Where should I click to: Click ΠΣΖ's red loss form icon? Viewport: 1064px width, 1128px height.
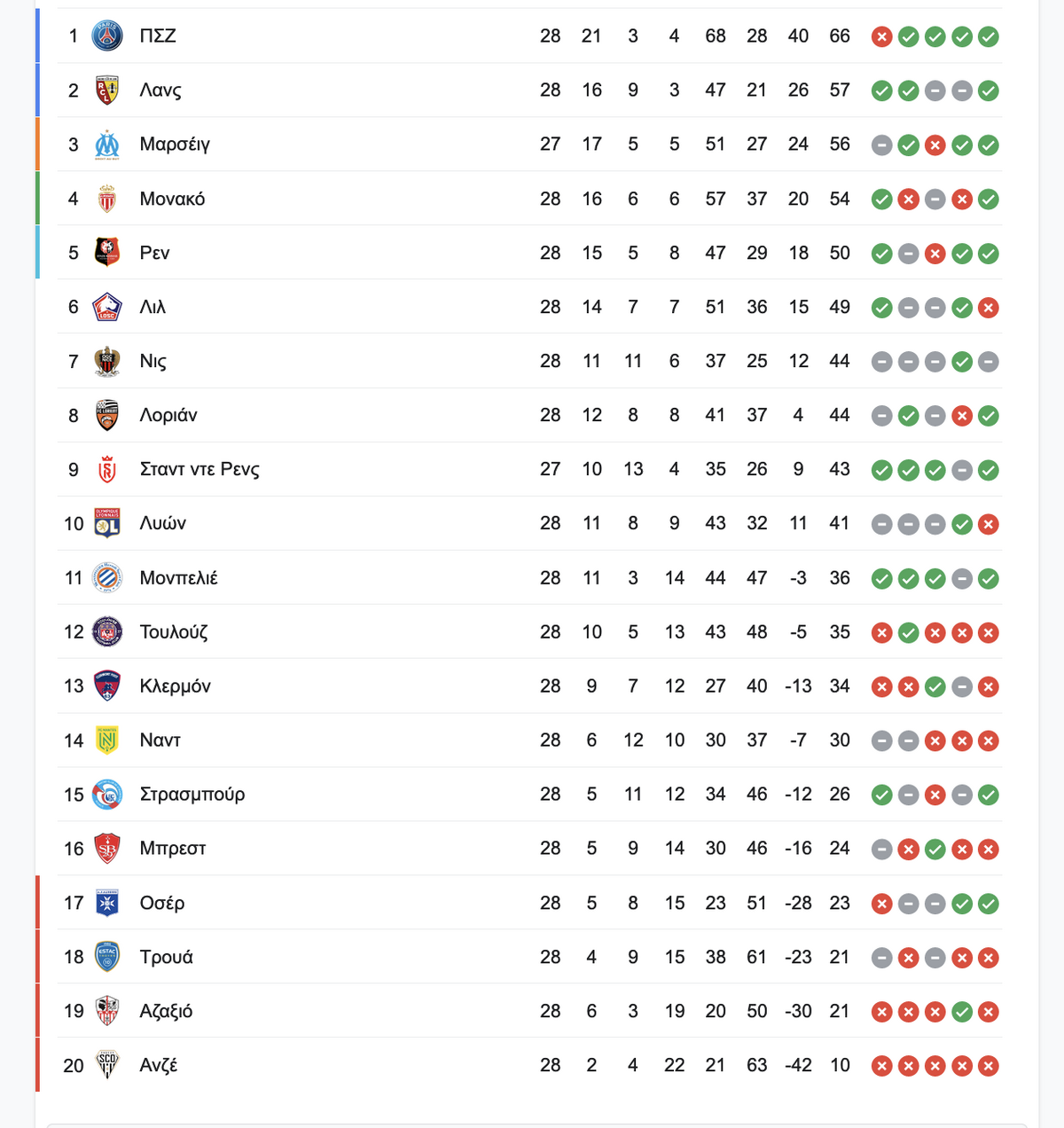point(881,36)
